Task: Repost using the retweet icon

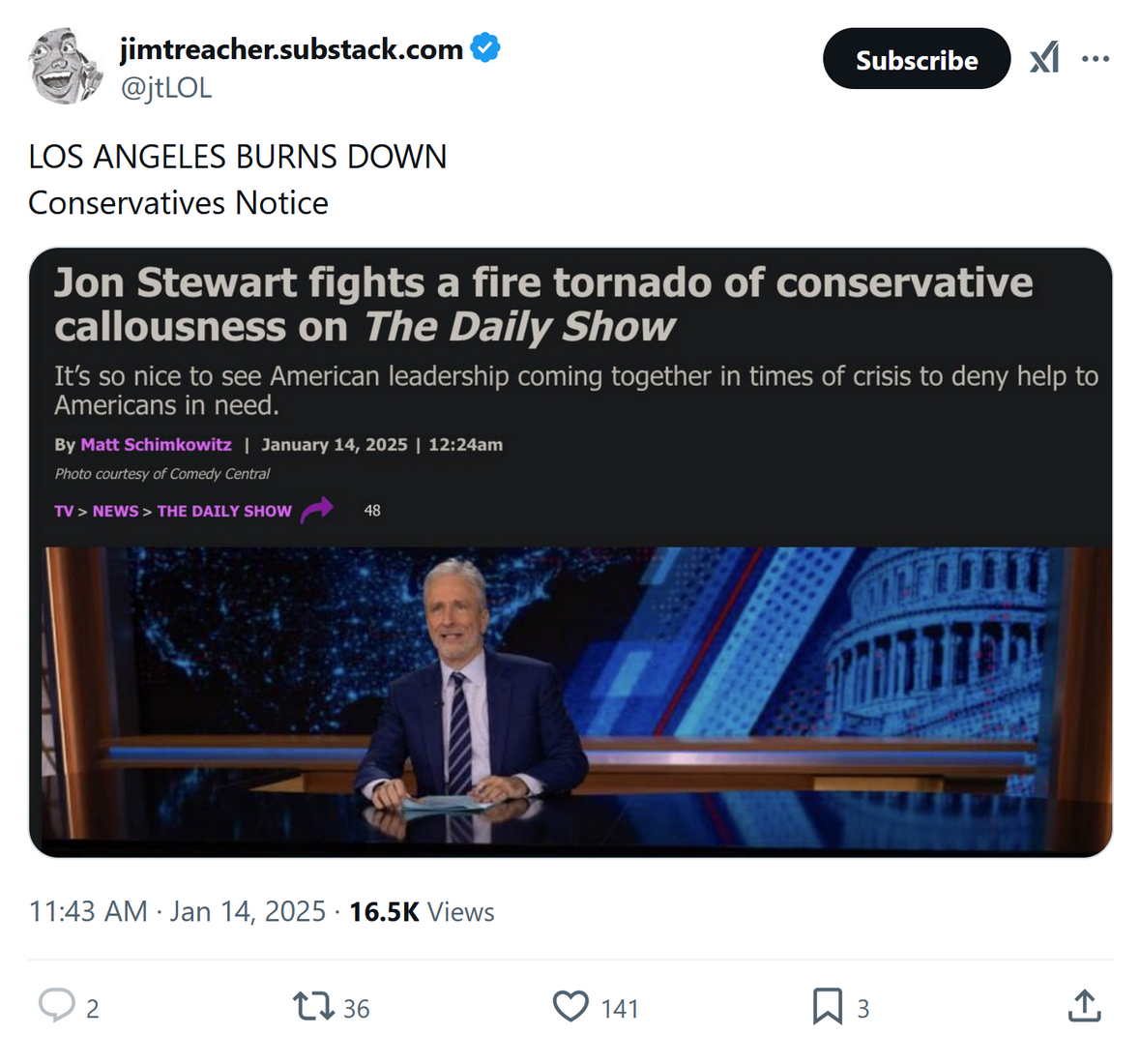Action: click(313, 1007)
